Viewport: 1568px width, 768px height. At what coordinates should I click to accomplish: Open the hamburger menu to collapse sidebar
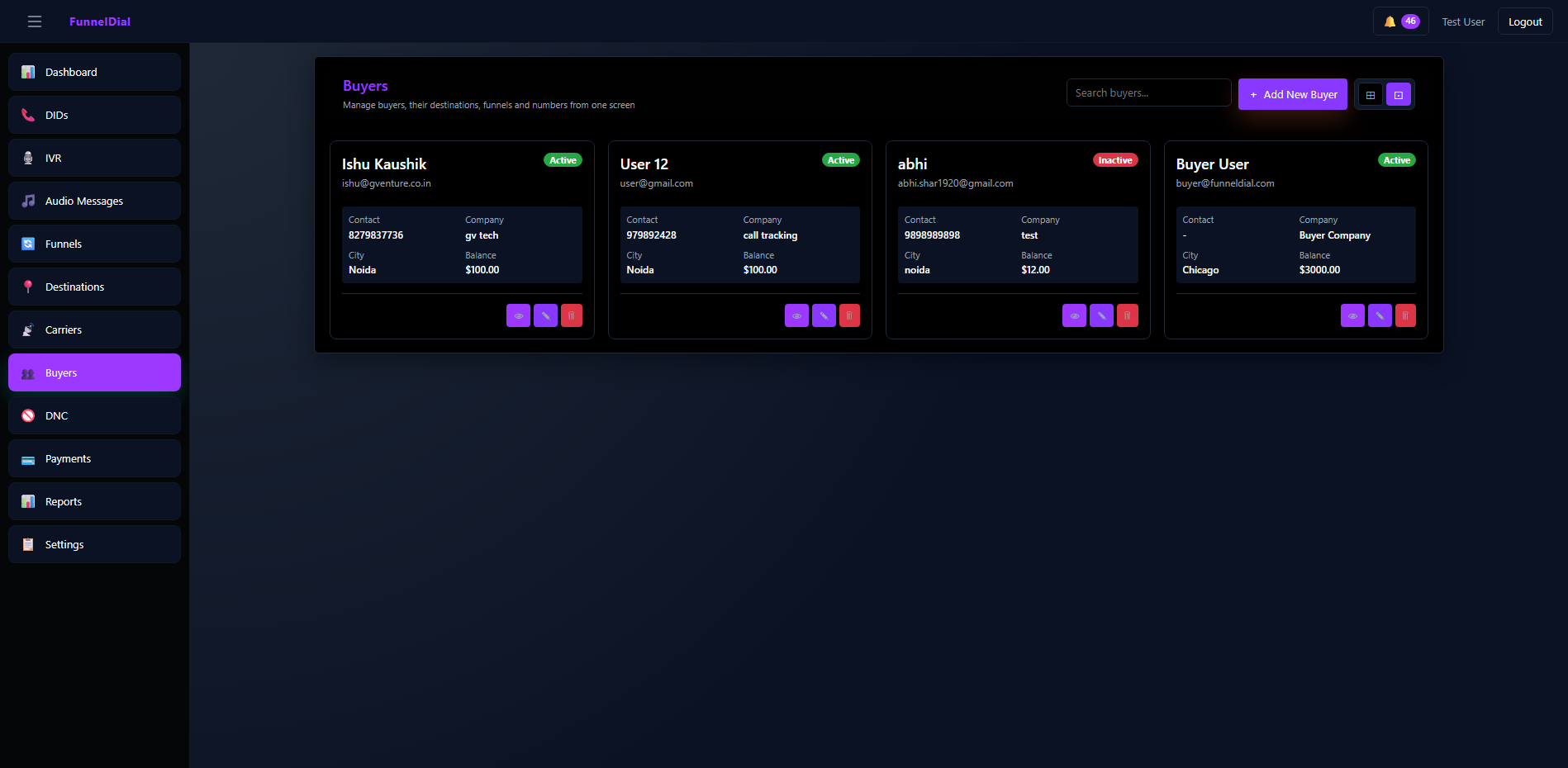pyautogui.click(x=35, y=21)
